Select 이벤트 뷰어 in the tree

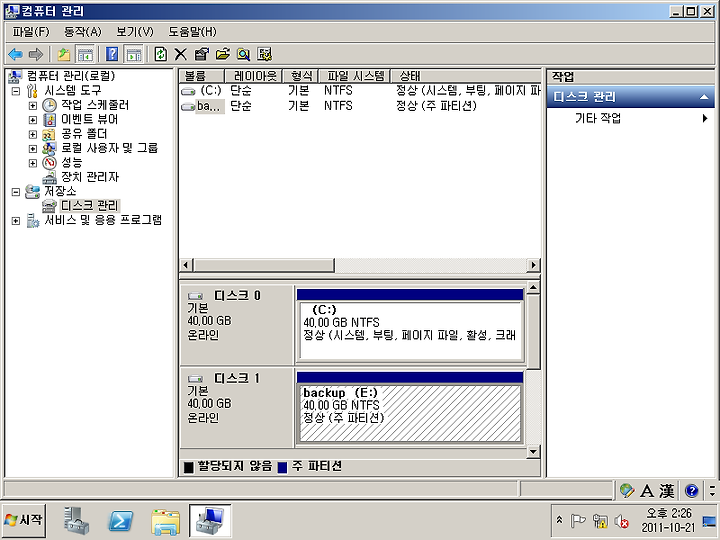tap(90, 119)
